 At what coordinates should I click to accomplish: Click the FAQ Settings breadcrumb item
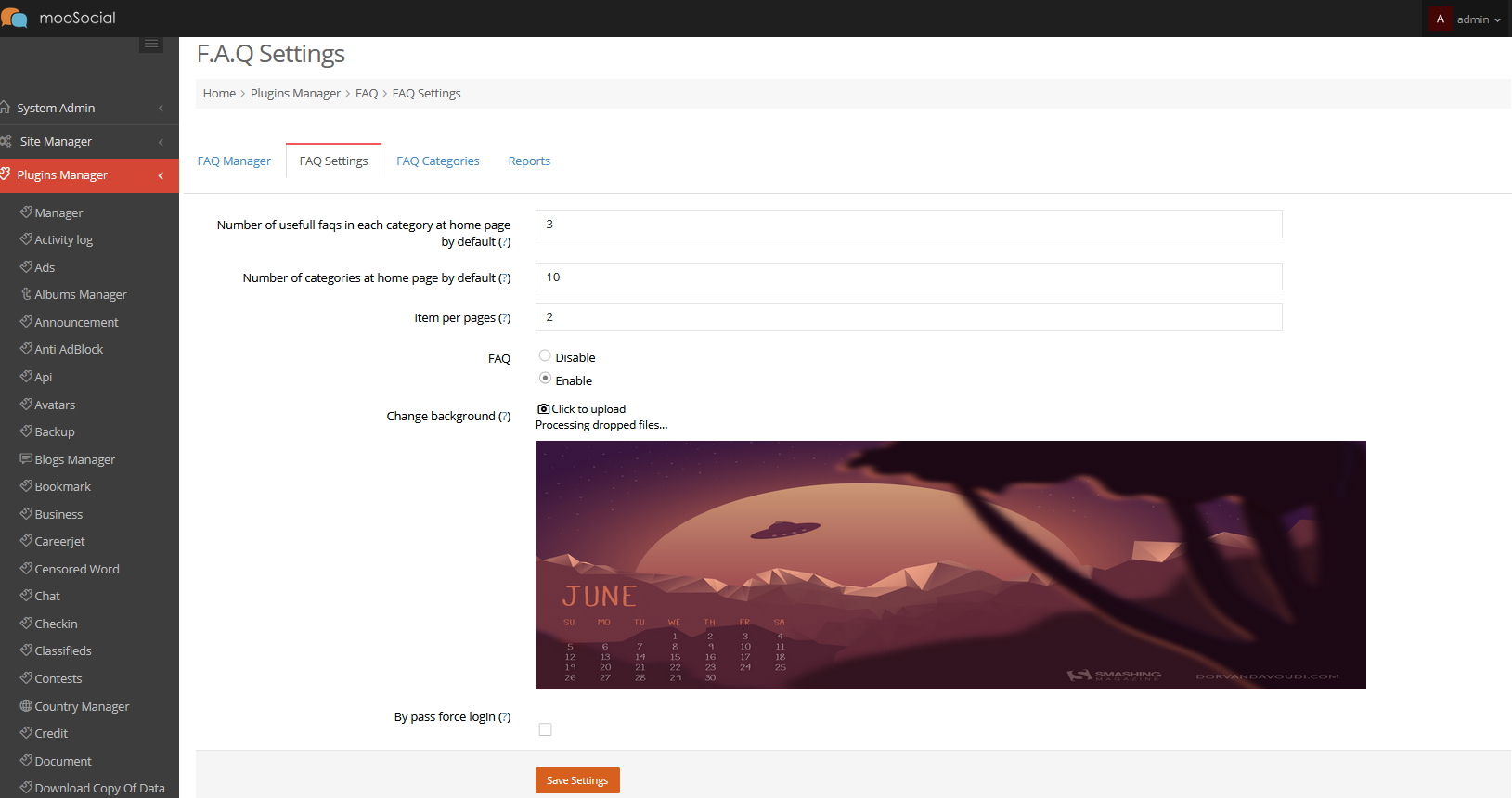coord(426,94)
